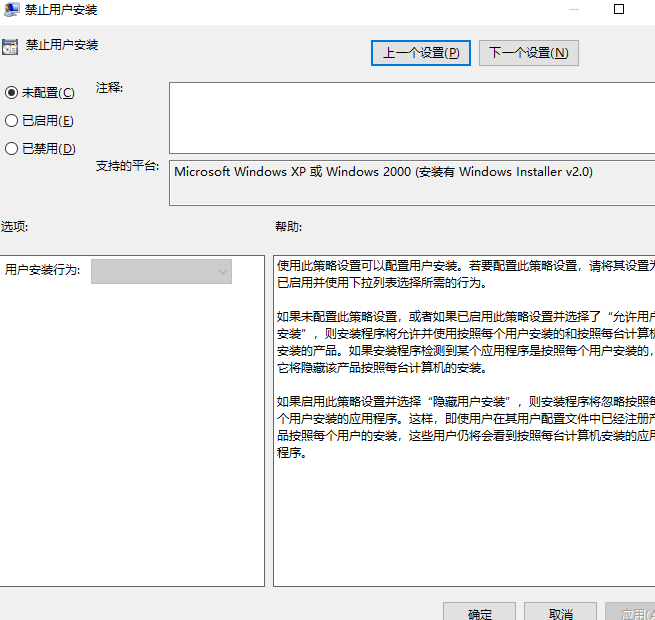Go to 上一个设置(P)
The image size is (655, 620).
(420, 53)
